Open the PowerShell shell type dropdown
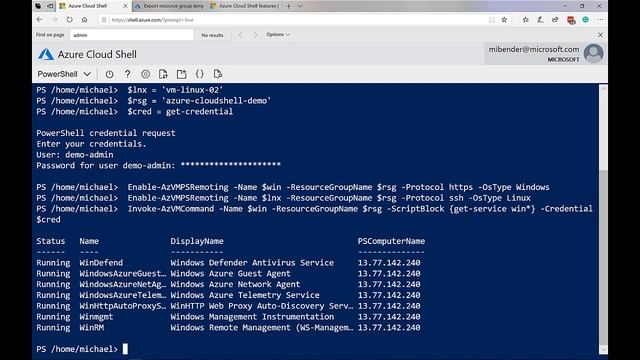The width and height of the screenshot is (640, 360). pyautogui.click(x=64, y=74)
